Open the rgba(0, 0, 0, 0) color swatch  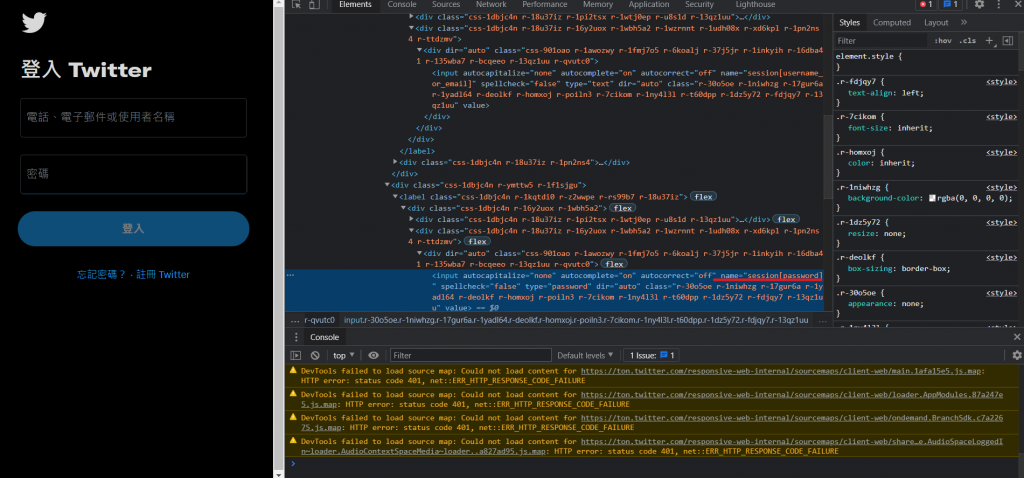tap(932, 198)
